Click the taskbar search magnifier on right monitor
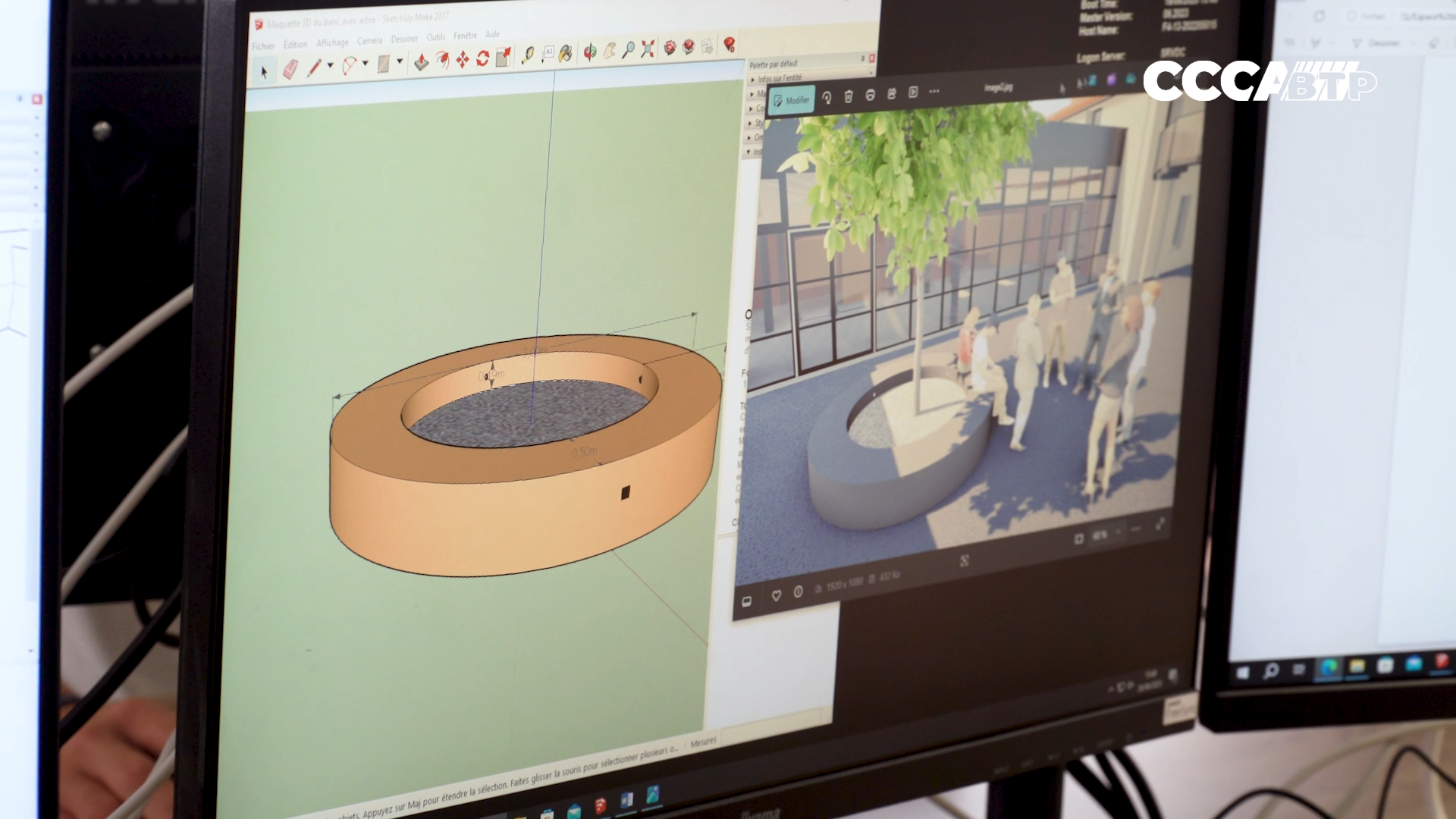 (1271, 671)
